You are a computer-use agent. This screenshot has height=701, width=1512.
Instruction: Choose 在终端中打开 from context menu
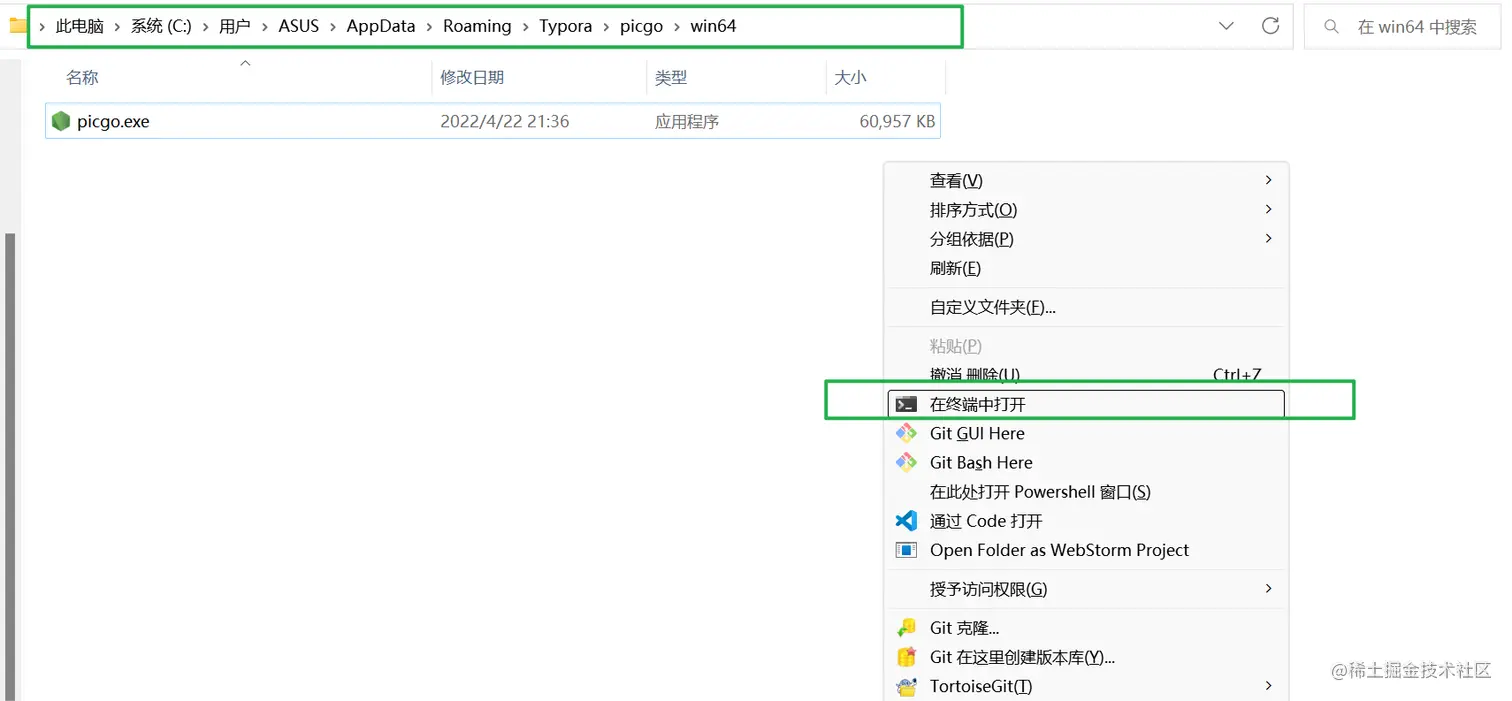1086,404
